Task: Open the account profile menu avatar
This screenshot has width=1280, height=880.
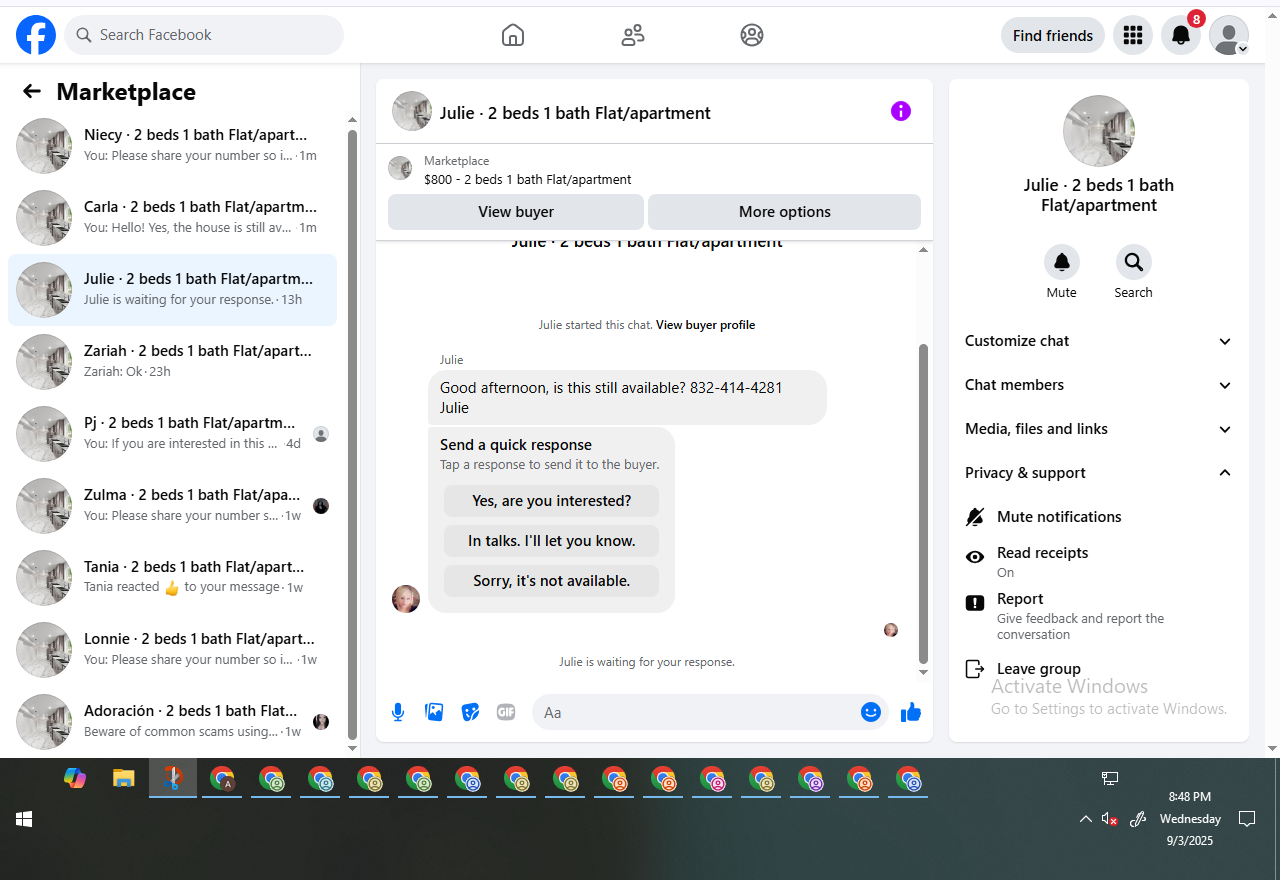Action: (1229, 35)
